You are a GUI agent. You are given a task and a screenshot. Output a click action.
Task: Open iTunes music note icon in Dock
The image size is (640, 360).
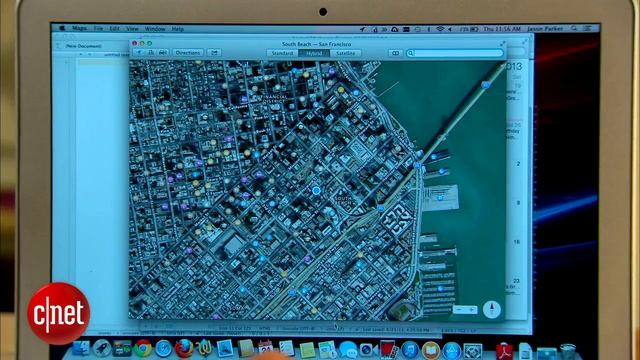click(410, 350)
